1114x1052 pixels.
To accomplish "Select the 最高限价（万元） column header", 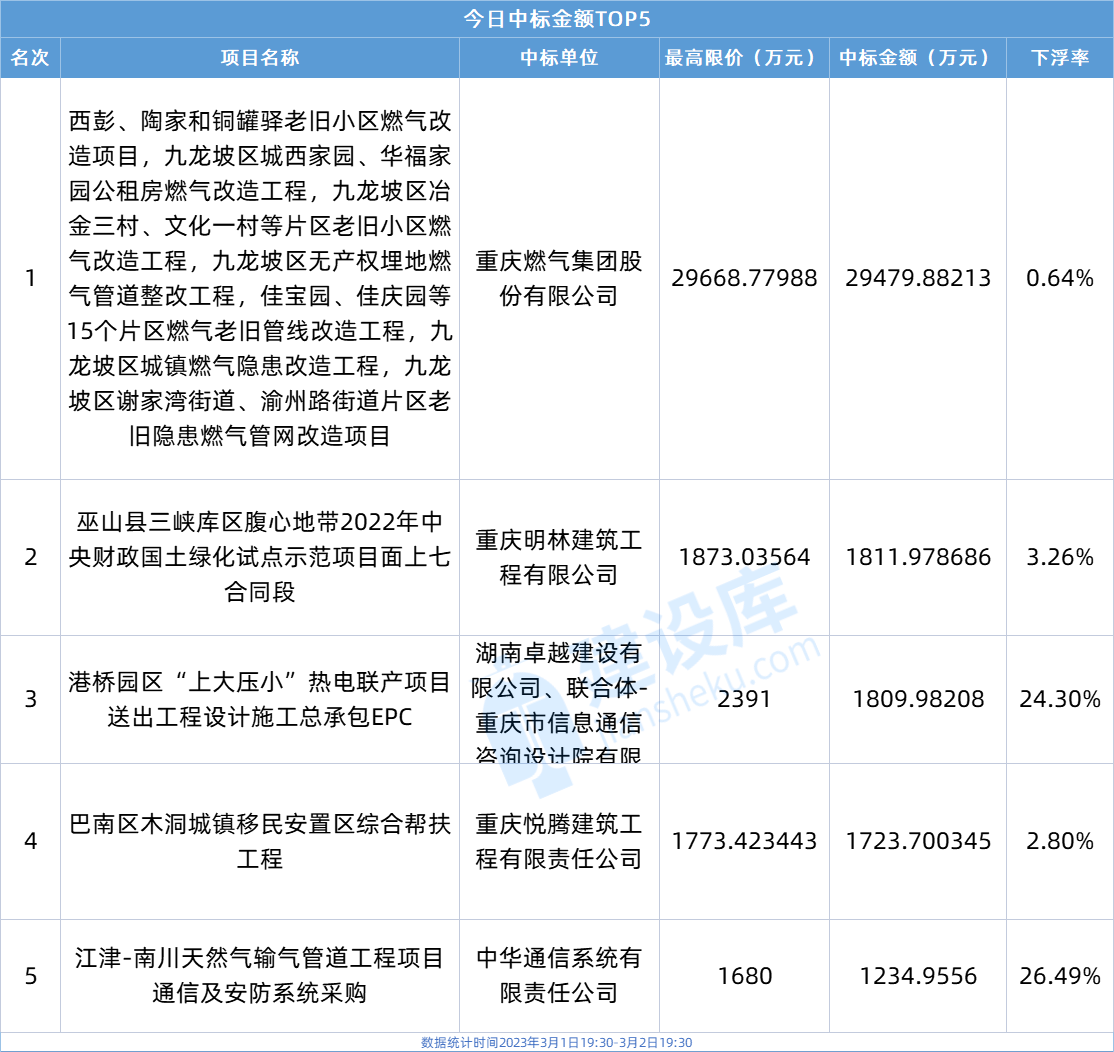I will pos(744,58).
